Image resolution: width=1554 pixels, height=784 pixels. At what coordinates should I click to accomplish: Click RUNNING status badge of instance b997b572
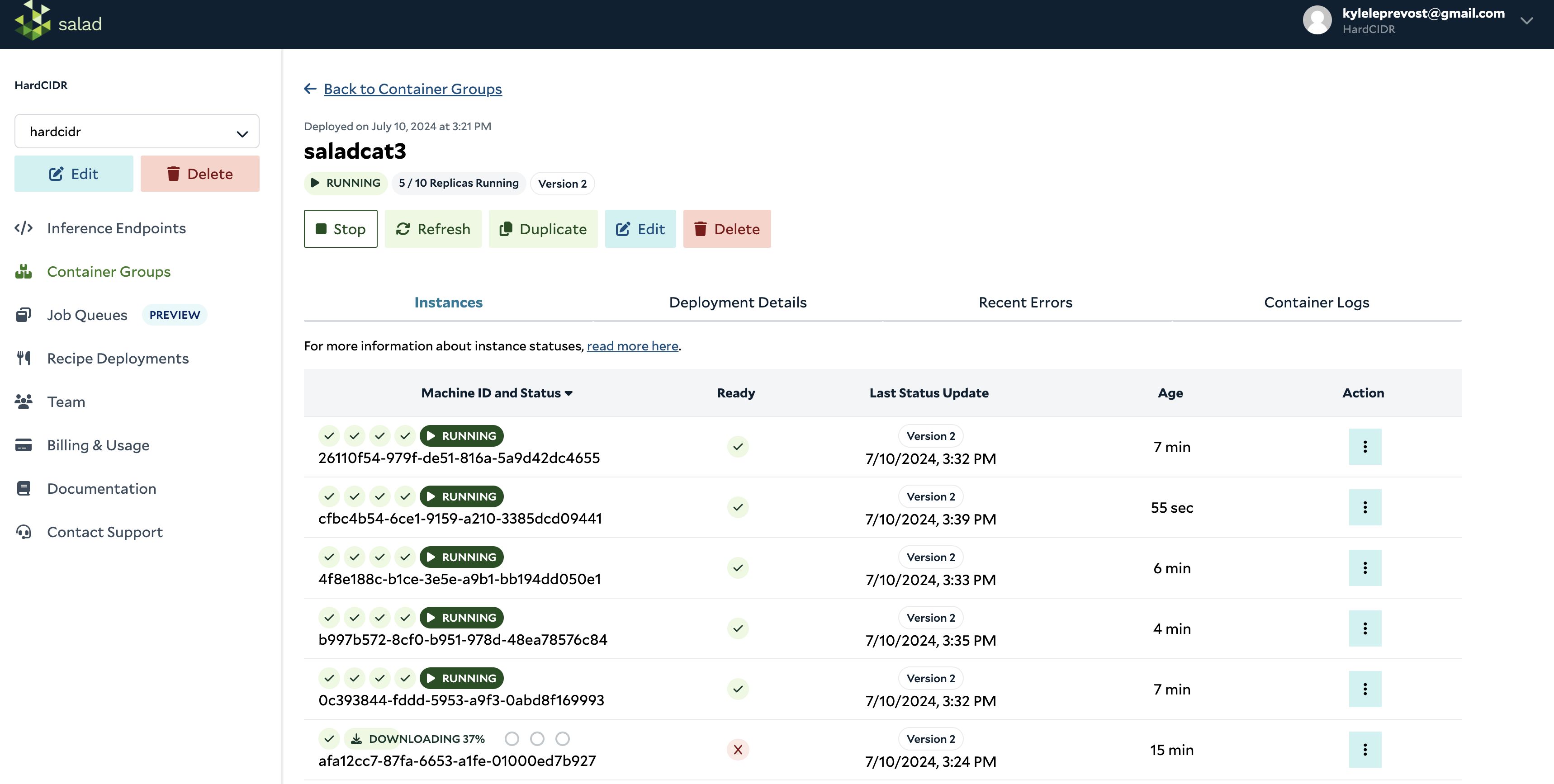(461, 618)
